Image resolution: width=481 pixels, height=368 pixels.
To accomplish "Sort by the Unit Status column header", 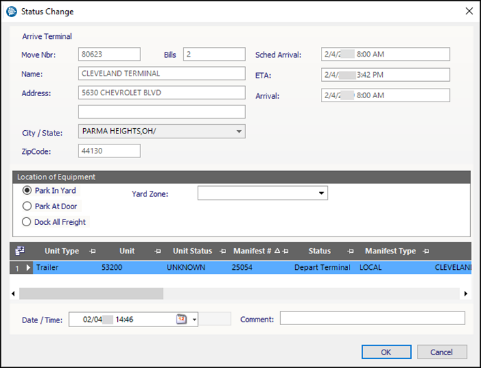I will (192, 251).
